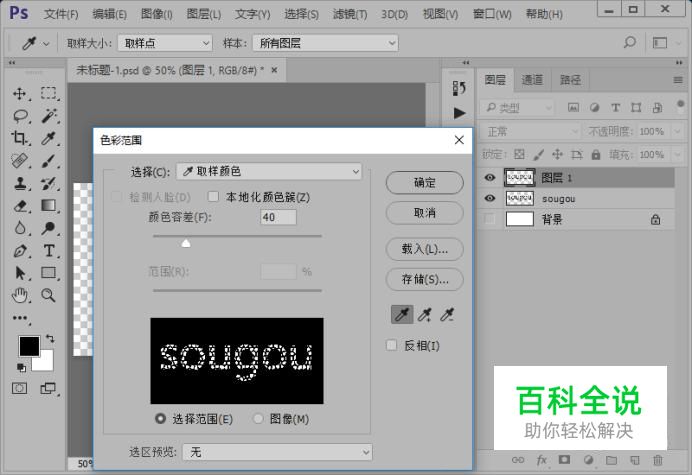
Task: Click the 载入 button
Action: [x=425, y=249]
